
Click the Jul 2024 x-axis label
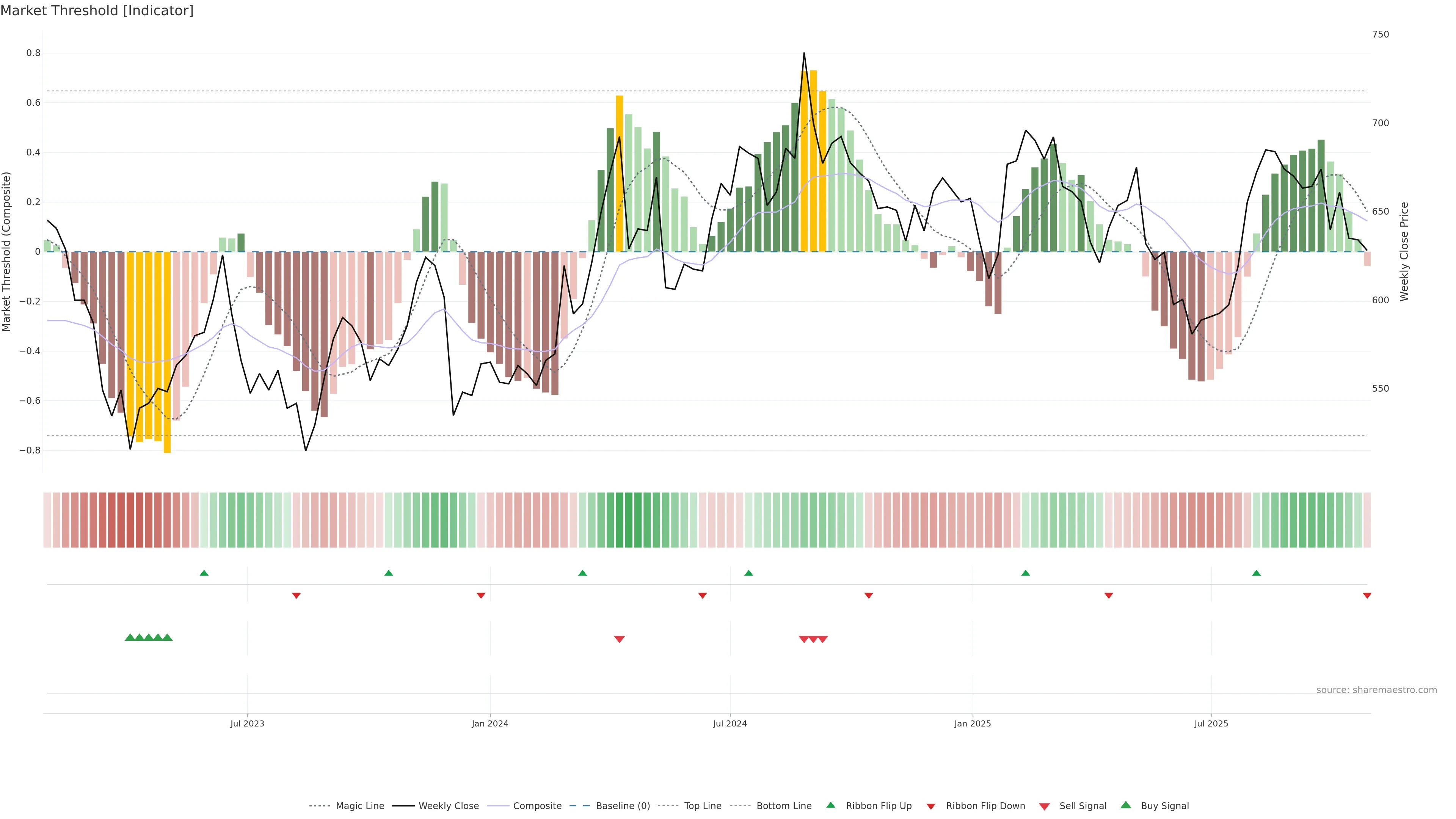(x=730, y=723)
